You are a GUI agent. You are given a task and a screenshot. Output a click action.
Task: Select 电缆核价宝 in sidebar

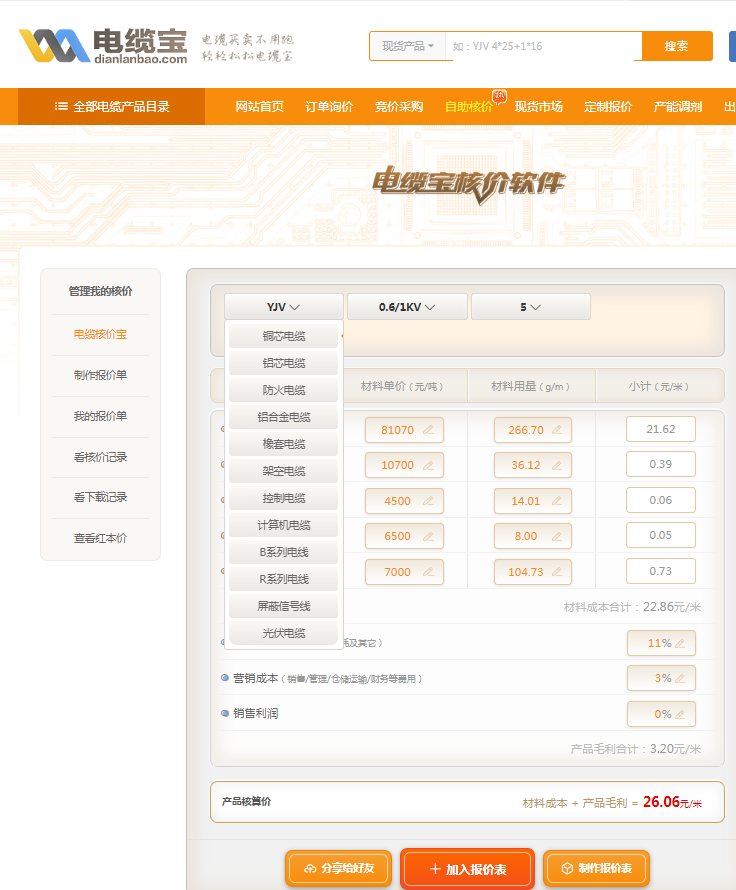click(x=100, y=334)
